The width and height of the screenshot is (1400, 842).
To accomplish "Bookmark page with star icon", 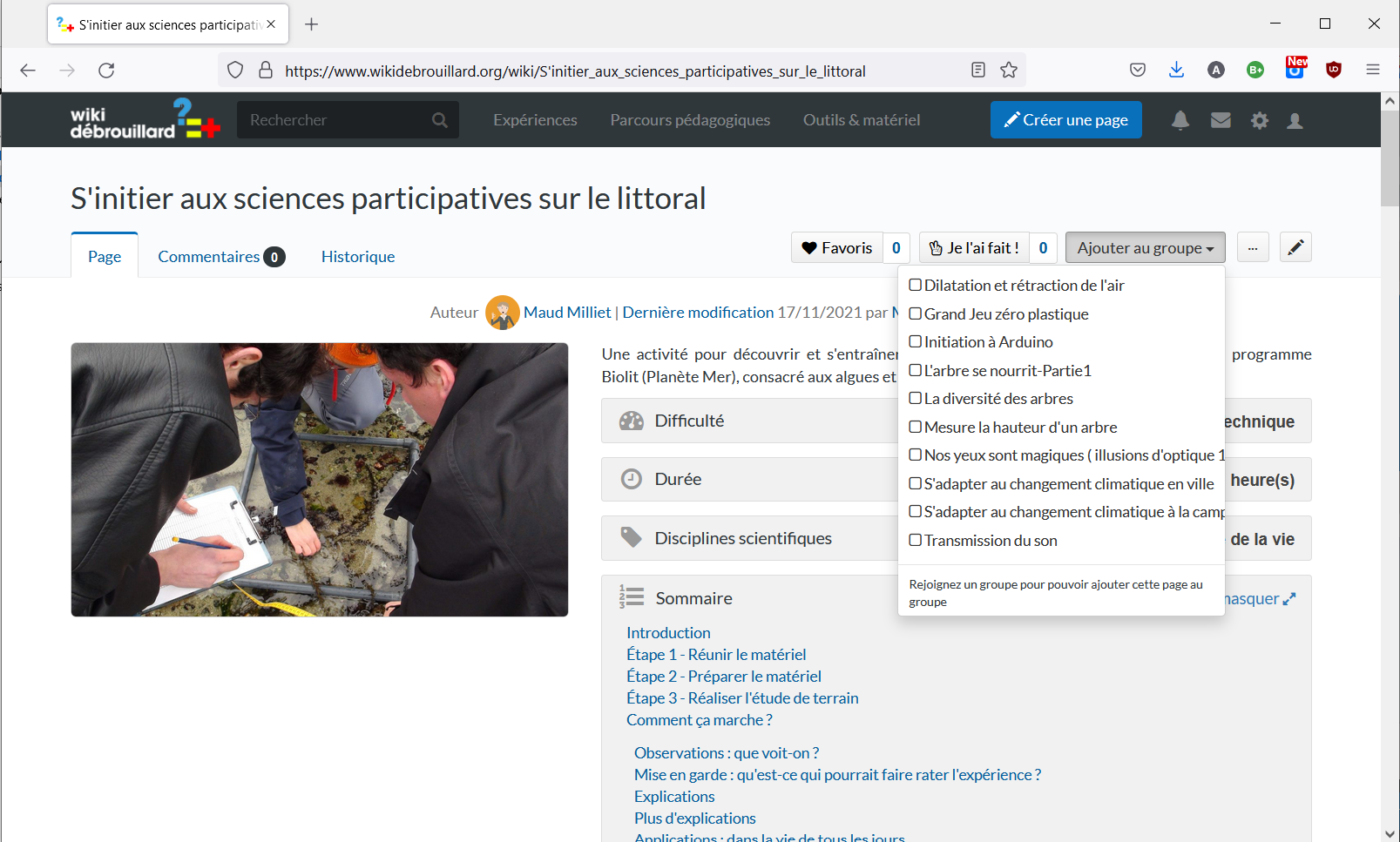I will (x=1009, y=71).
